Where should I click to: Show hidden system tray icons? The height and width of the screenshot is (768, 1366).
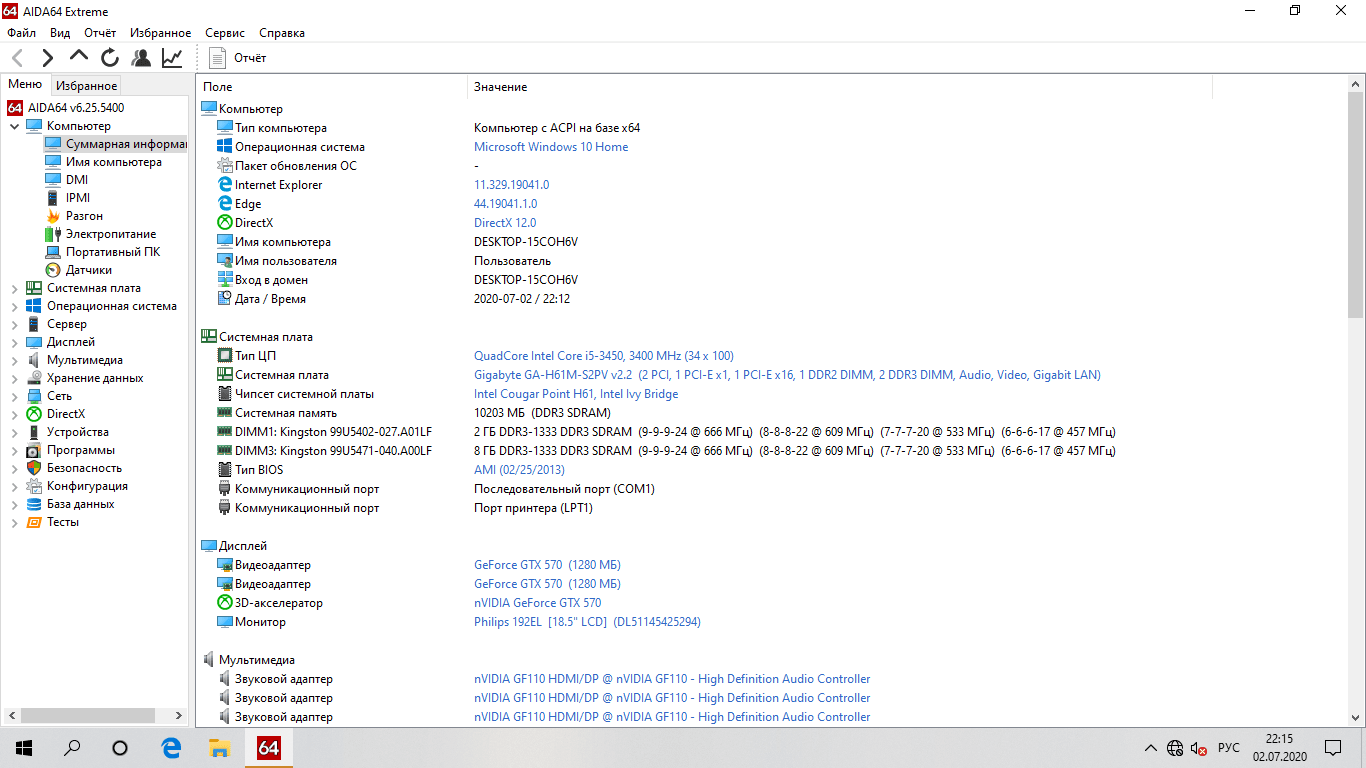click(1151, 748)
